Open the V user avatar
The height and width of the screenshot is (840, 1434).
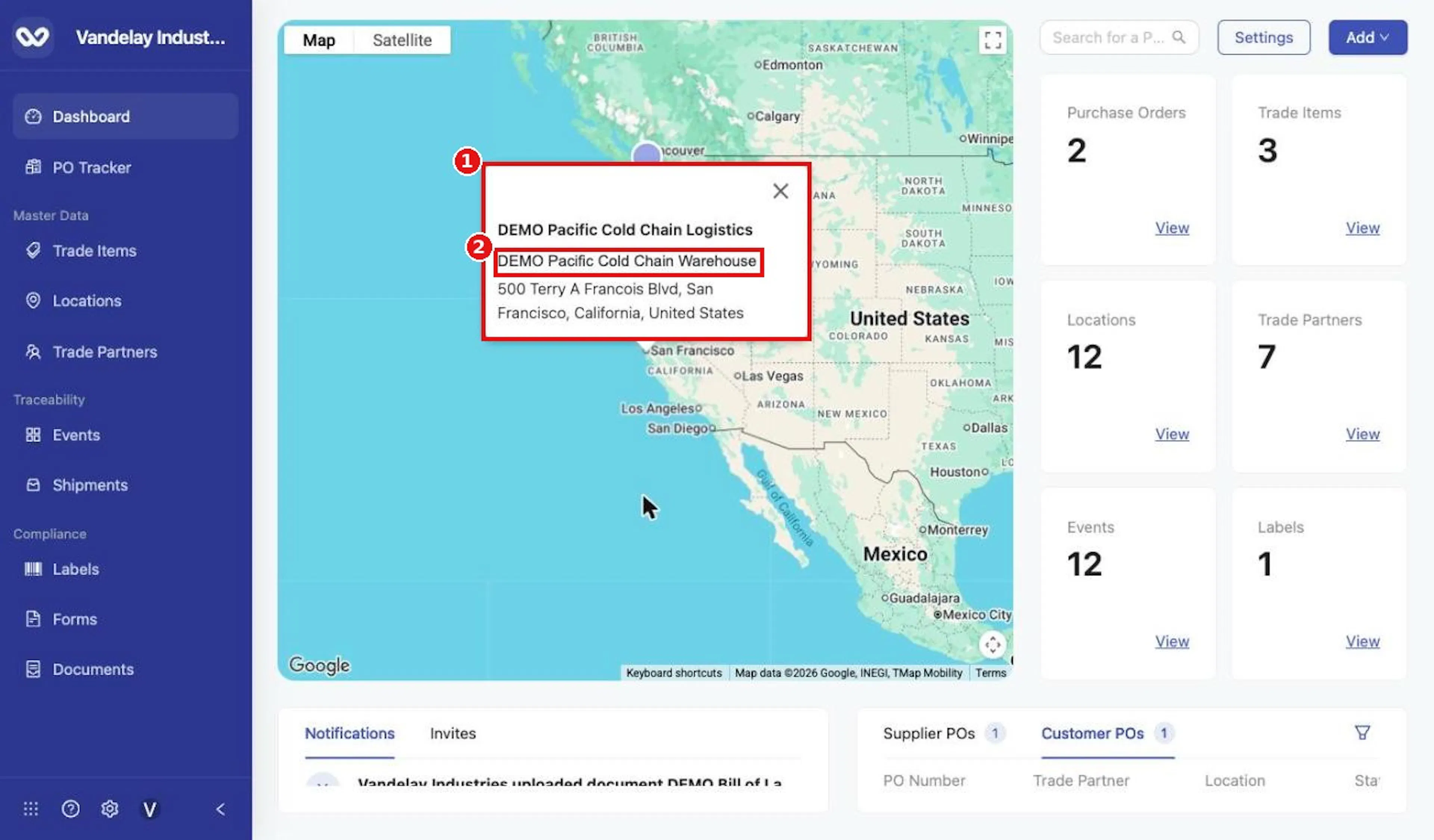[x=150, y=809]
